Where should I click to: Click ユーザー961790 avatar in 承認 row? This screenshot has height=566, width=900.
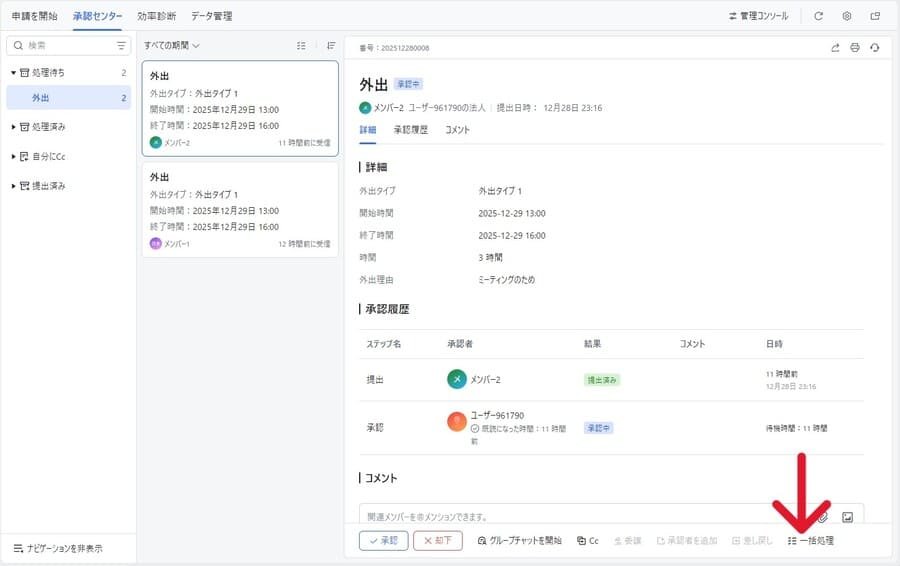(x=457, y=422)
